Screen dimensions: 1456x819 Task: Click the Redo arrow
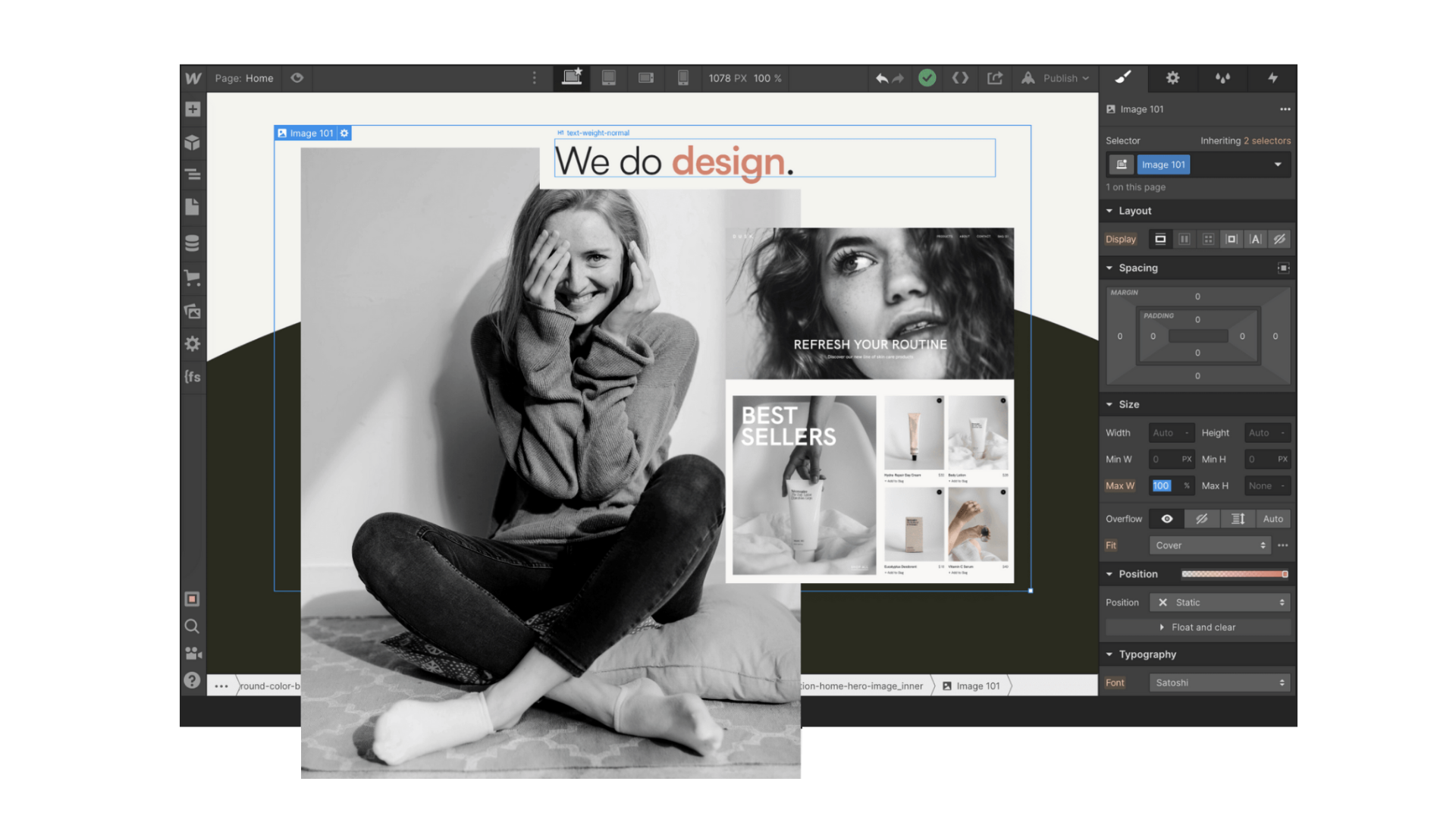898,78
